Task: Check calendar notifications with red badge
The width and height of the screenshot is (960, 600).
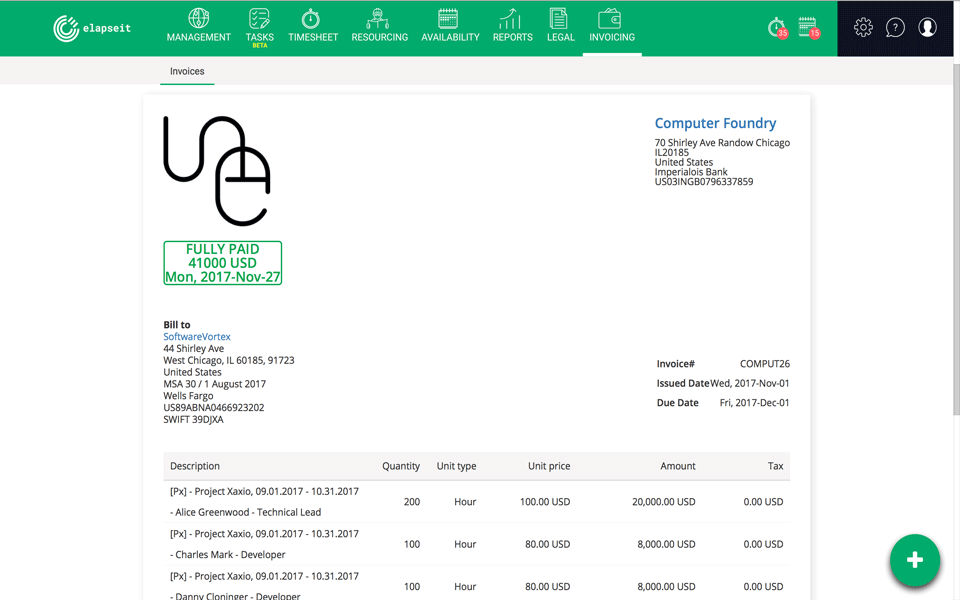Action: [809, 28]
